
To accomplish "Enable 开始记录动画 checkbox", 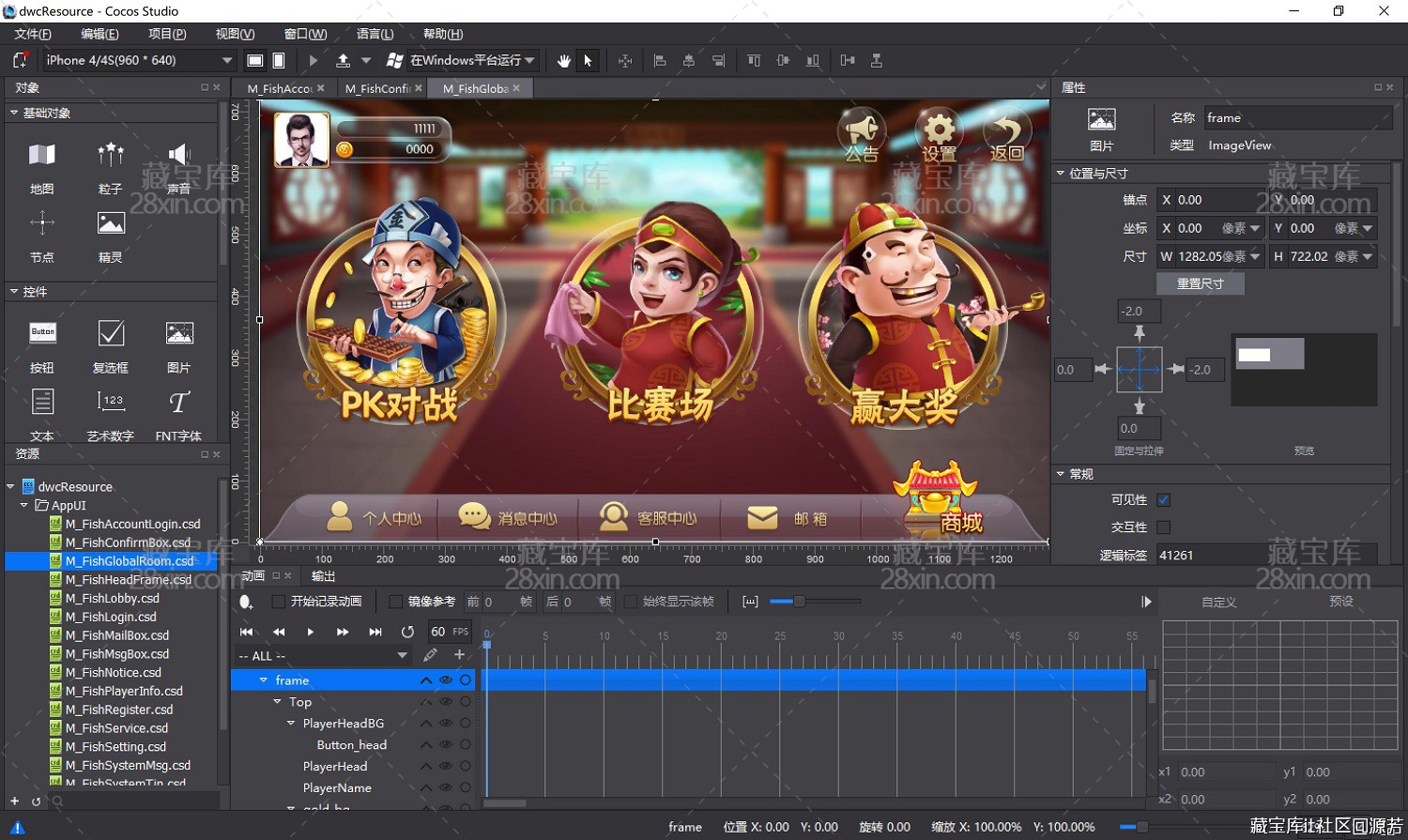I will [x=278, y=602].
